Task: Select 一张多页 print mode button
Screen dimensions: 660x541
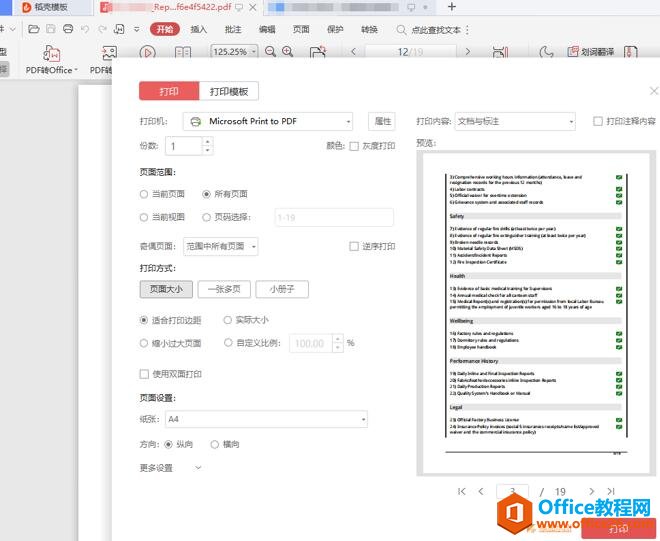Action: coord(224,289)
